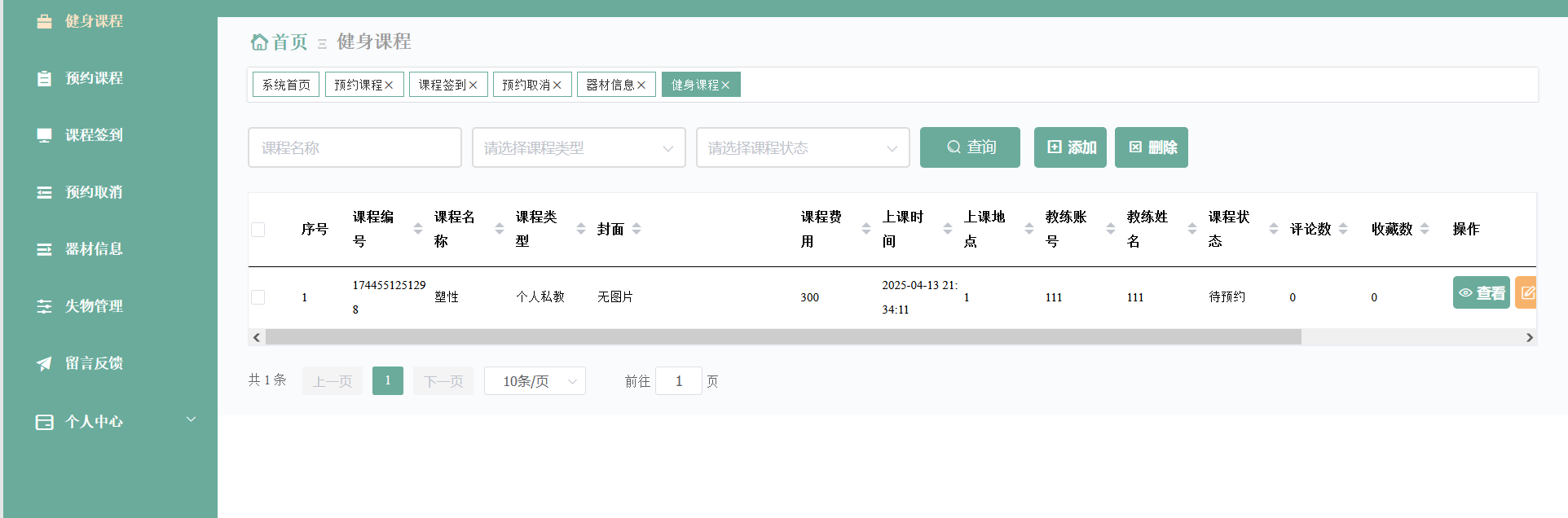This screenshot has width=1568, height=518.
Task: Click the 删除 delete button
Action: coord(1152,147)
